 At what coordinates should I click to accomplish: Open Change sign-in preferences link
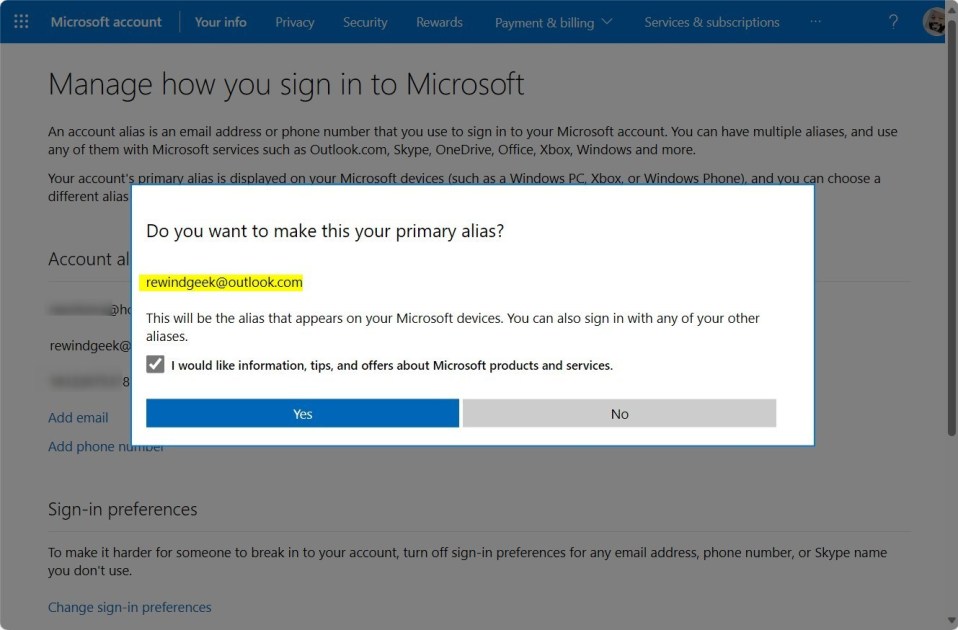[x=130, y=607]
